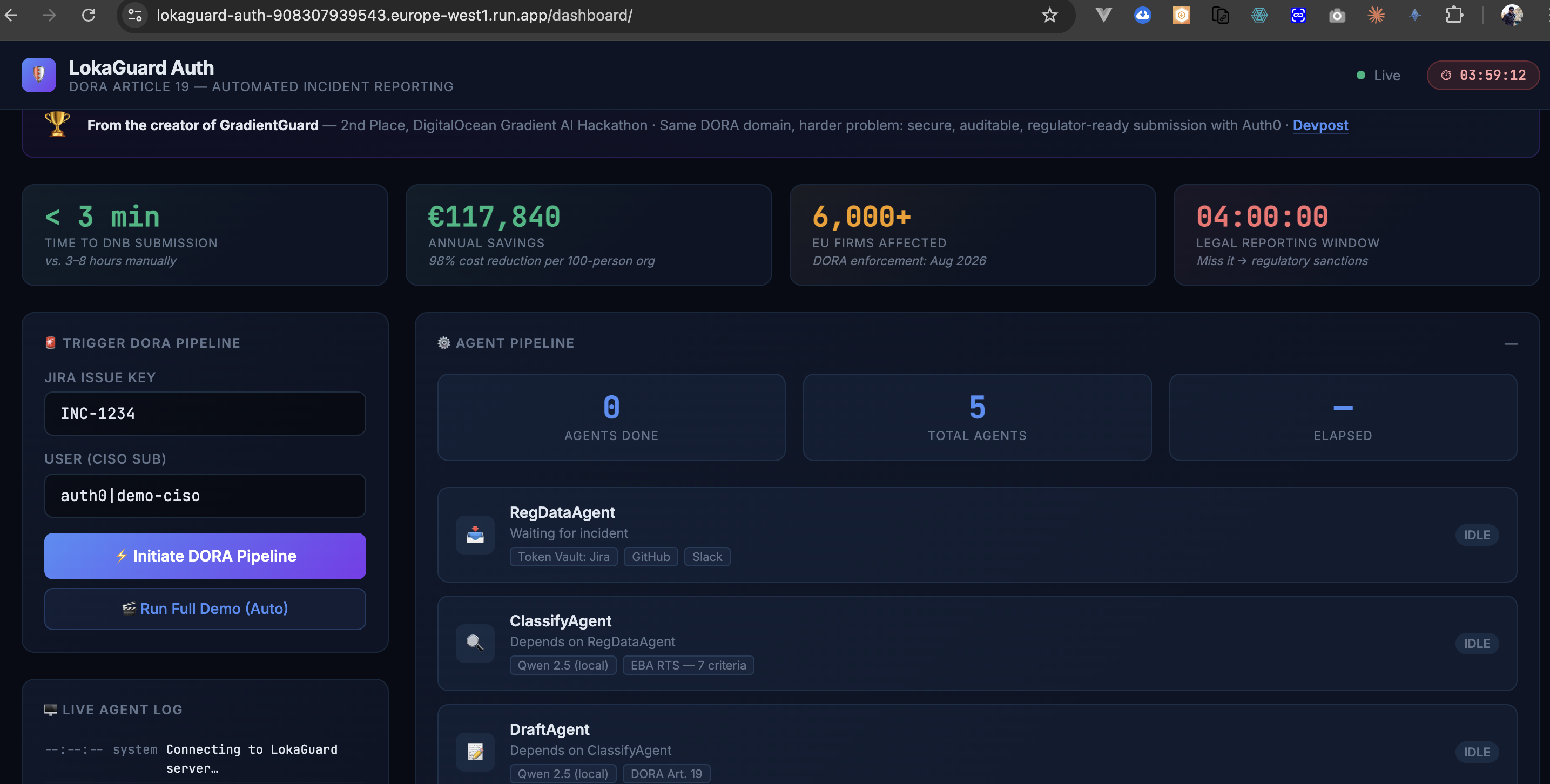Click the RegDataAgent inbox icon
The width and height of the screenshot is (1550, 784).
pyautogui.click(x=475, y=535)
